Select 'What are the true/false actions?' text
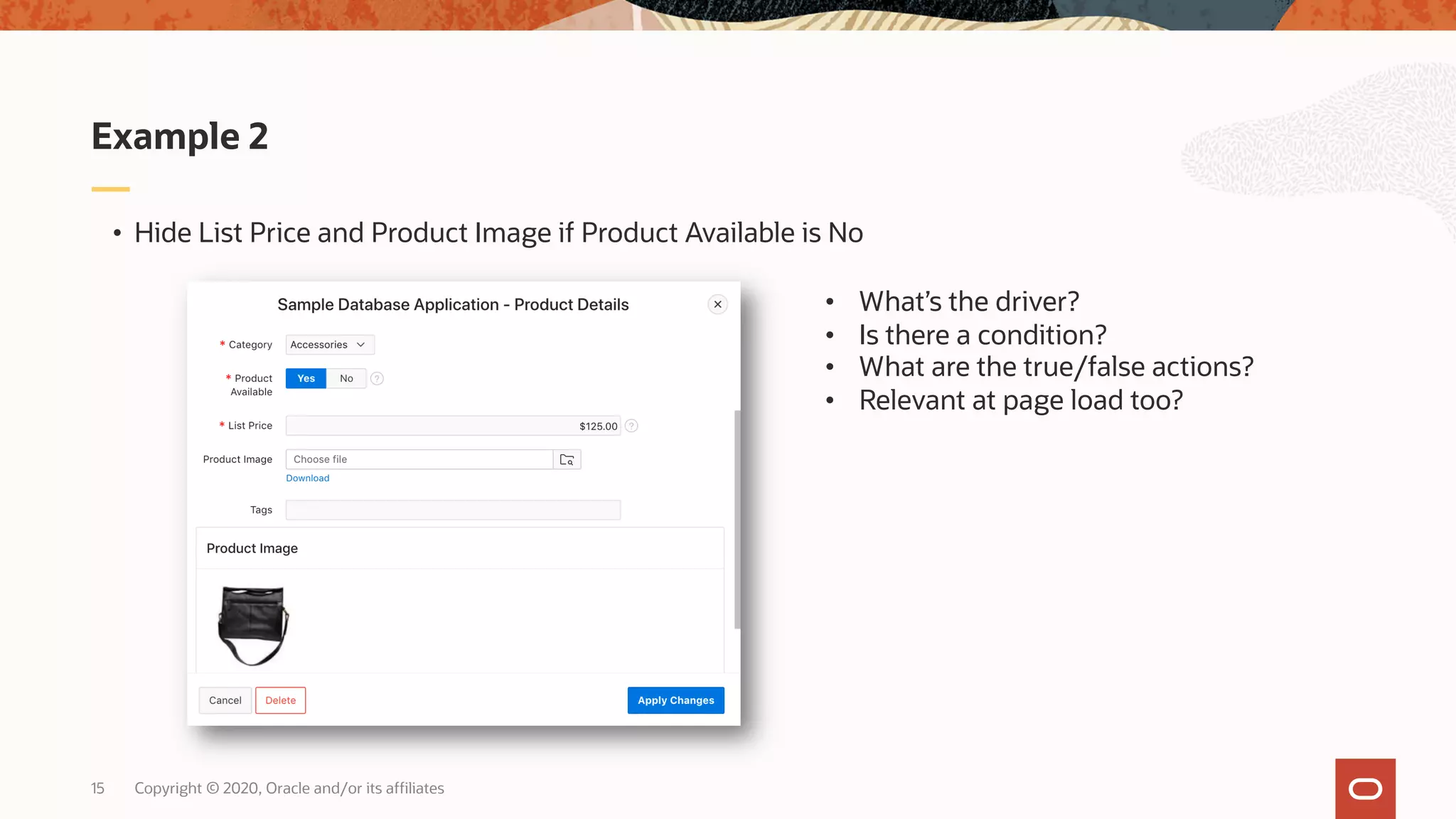The image size is (1456, 819). (1056, 367)
